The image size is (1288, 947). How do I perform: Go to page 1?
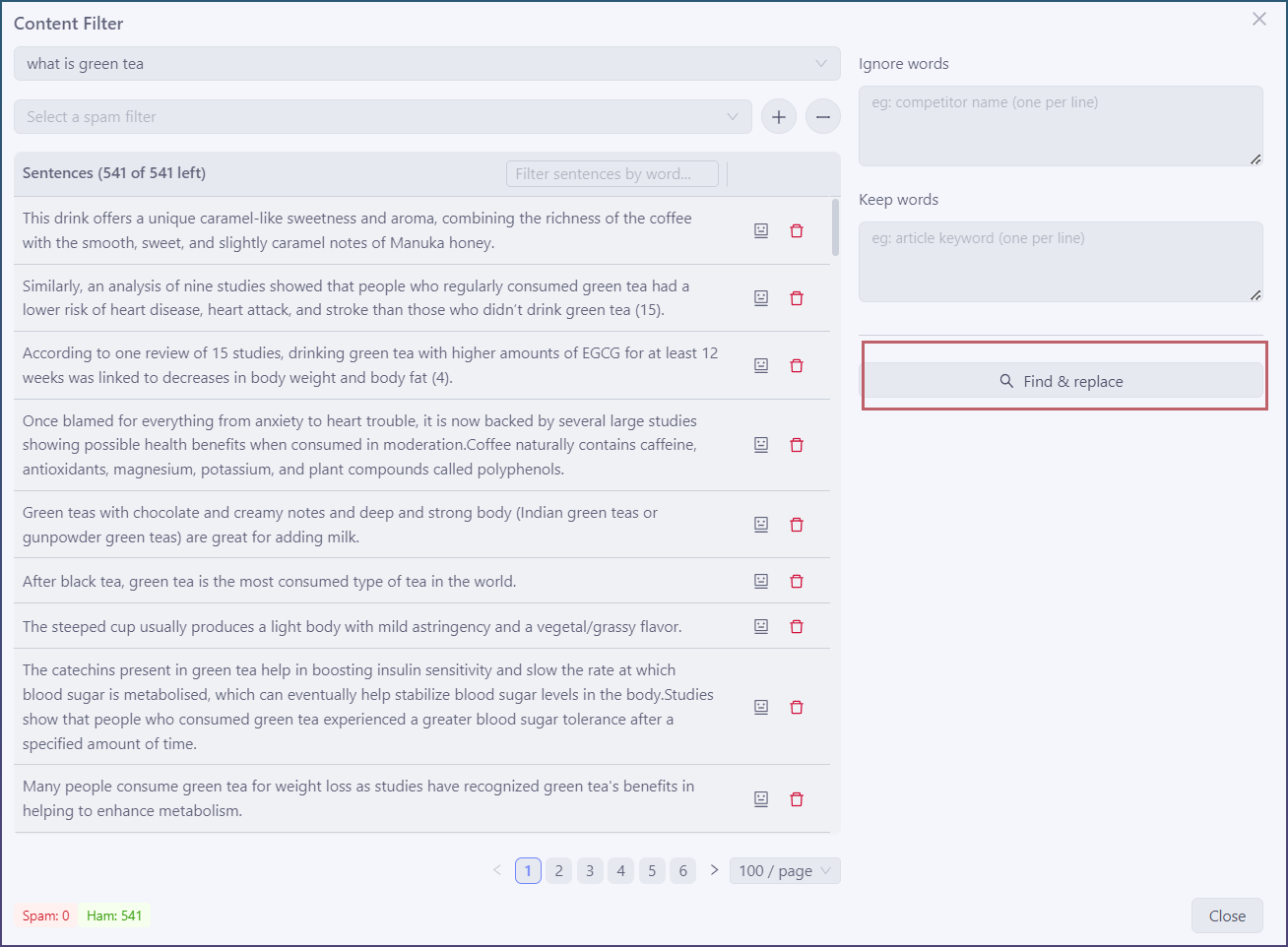(x=528, y=871)
